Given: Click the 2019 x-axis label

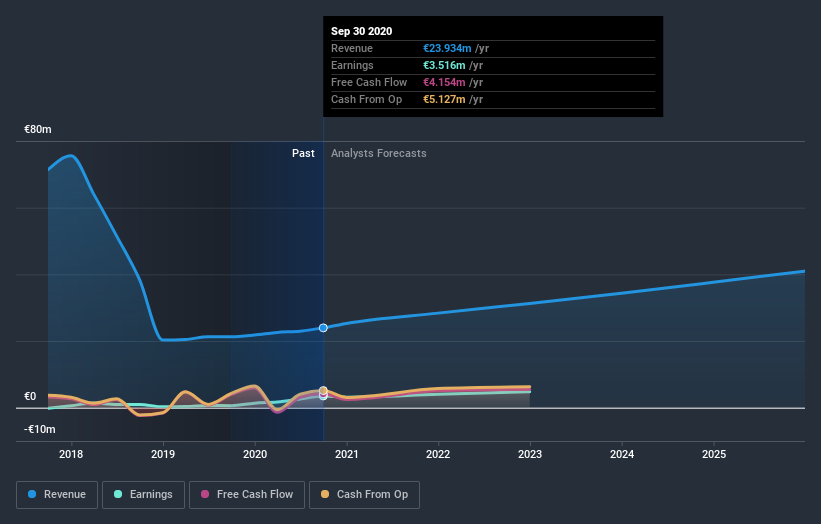Looking at the screenshot, I should coord(163,454).
